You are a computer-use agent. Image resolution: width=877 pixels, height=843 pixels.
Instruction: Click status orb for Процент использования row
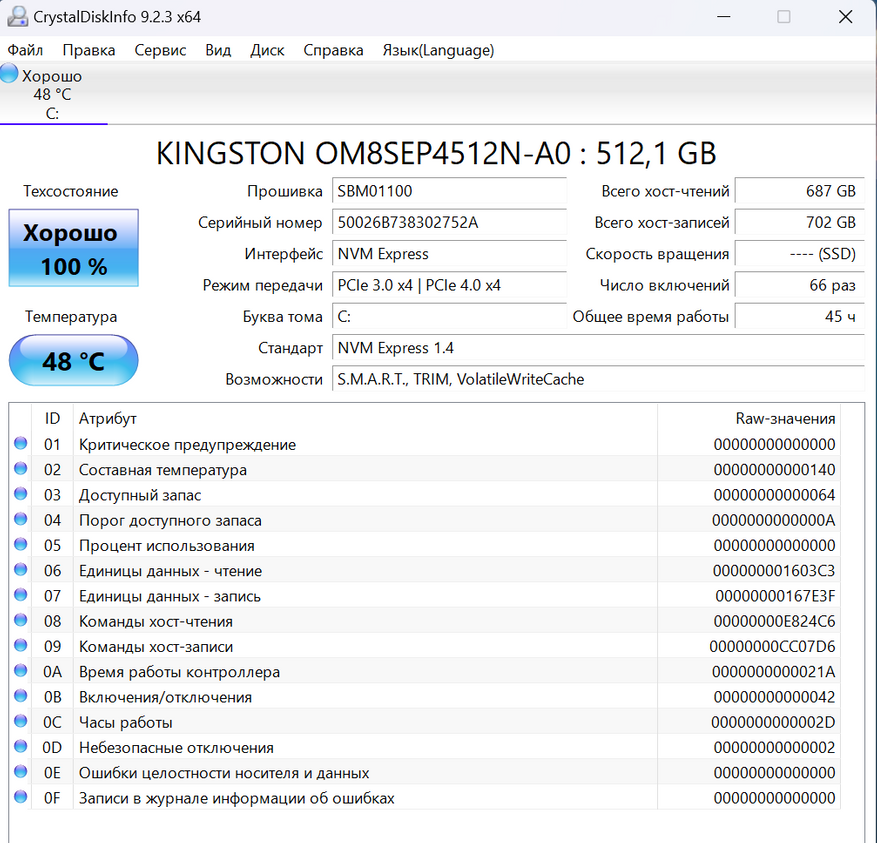pyautogui.click(x=21, y=544)
